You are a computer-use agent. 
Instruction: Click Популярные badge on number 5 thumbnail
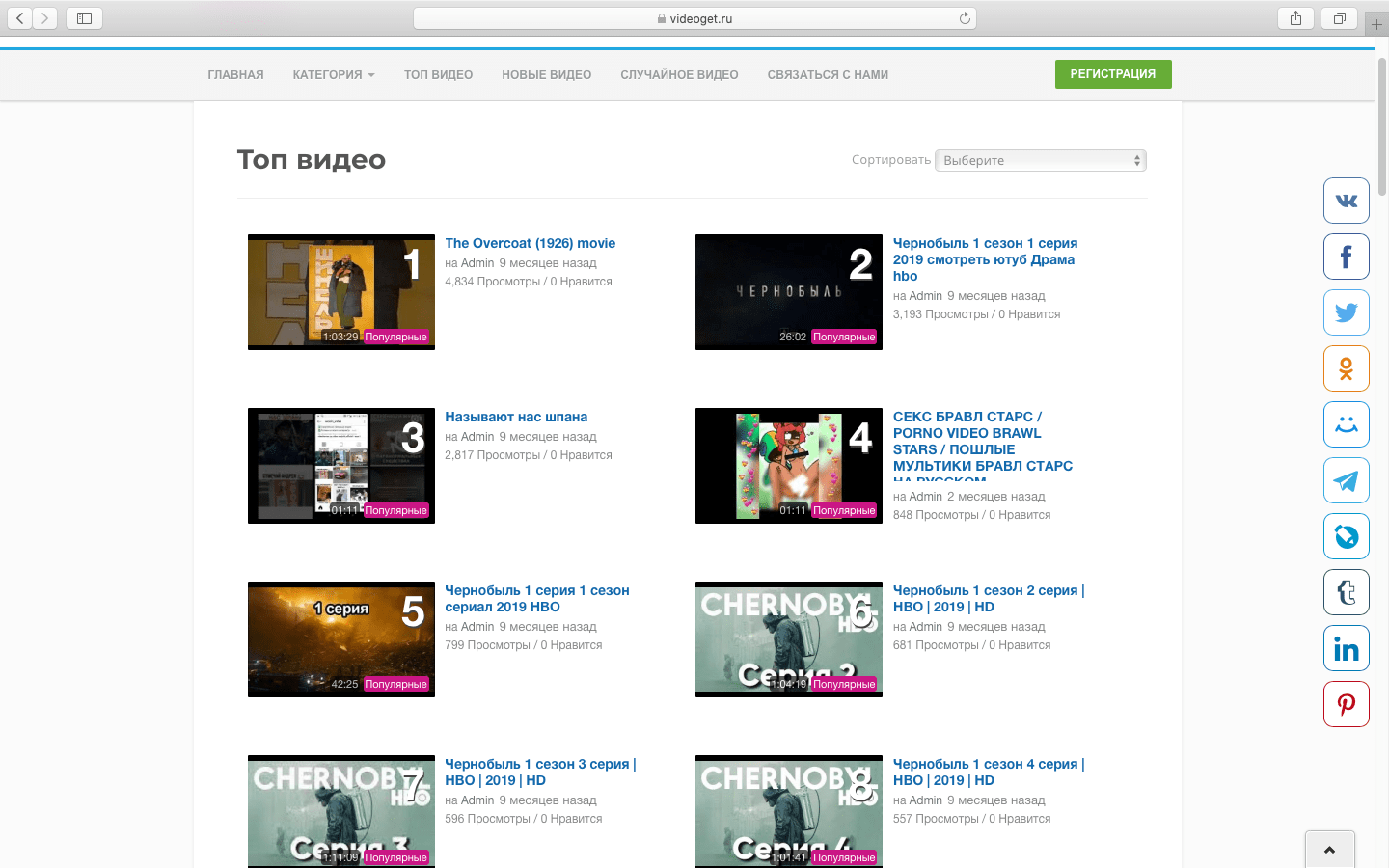coord(395,684)
